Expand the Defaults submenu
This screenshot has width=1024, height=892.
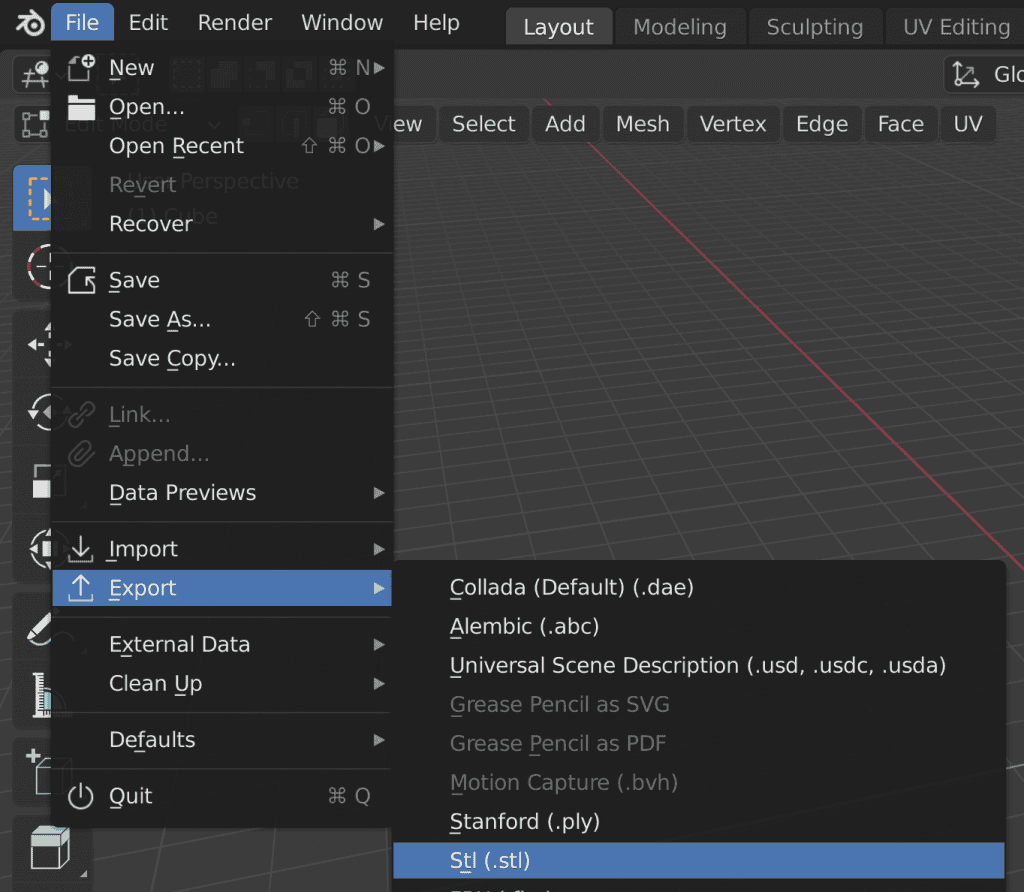point(223,740)
